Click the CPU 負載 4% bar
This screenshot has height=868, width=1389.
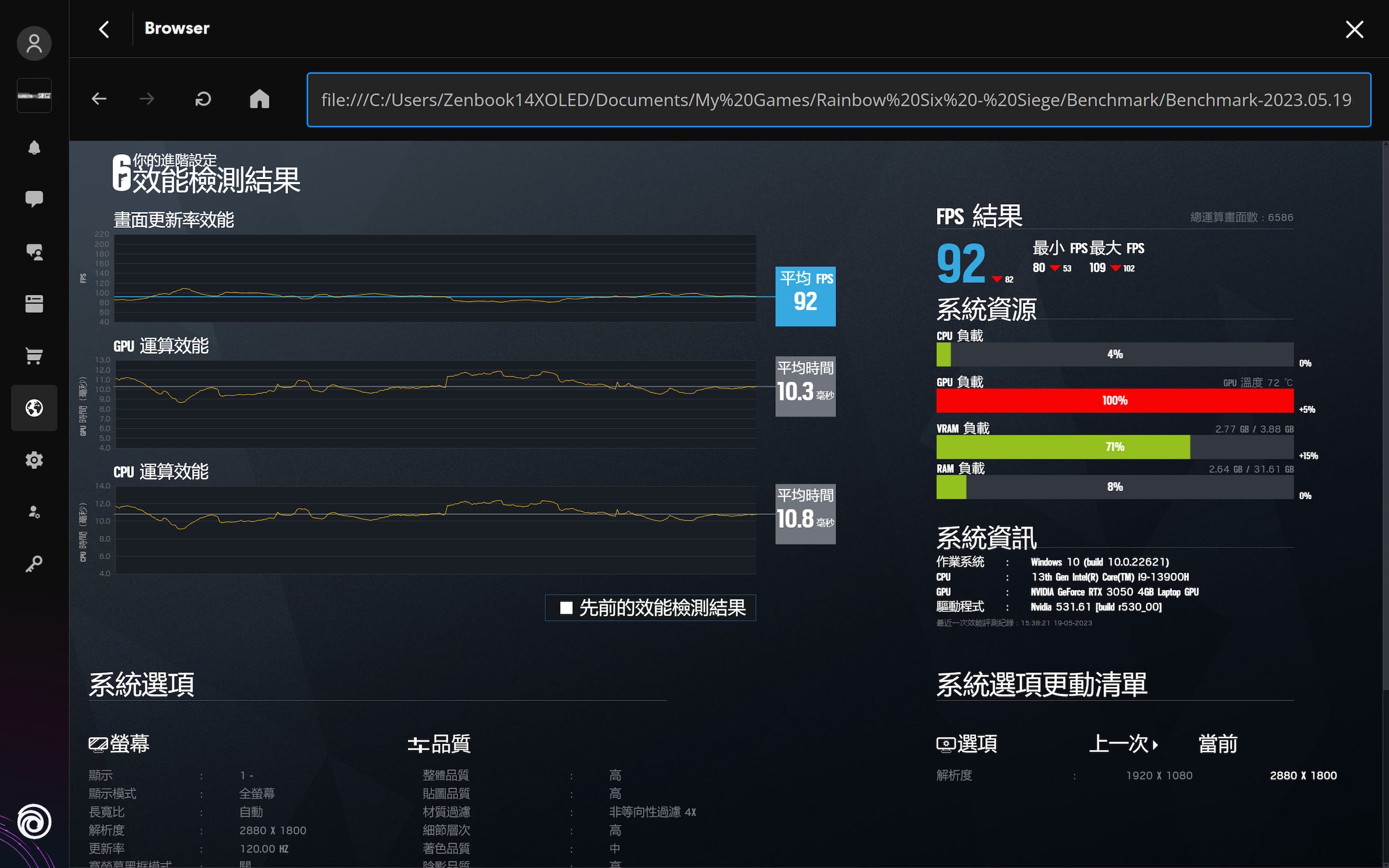tap(1114, 354)
